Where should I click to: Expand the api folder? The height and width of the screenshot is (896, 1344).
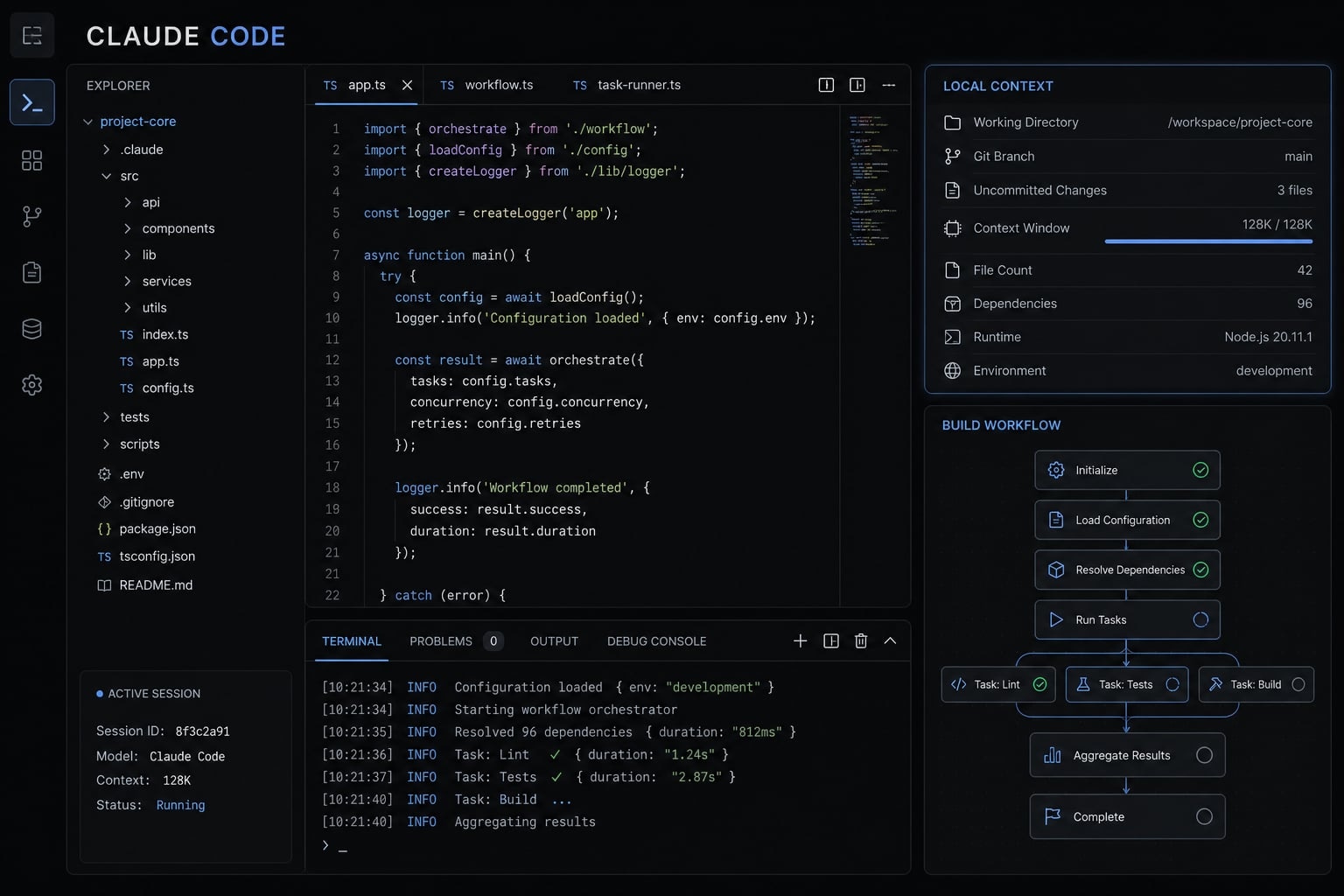128,202
